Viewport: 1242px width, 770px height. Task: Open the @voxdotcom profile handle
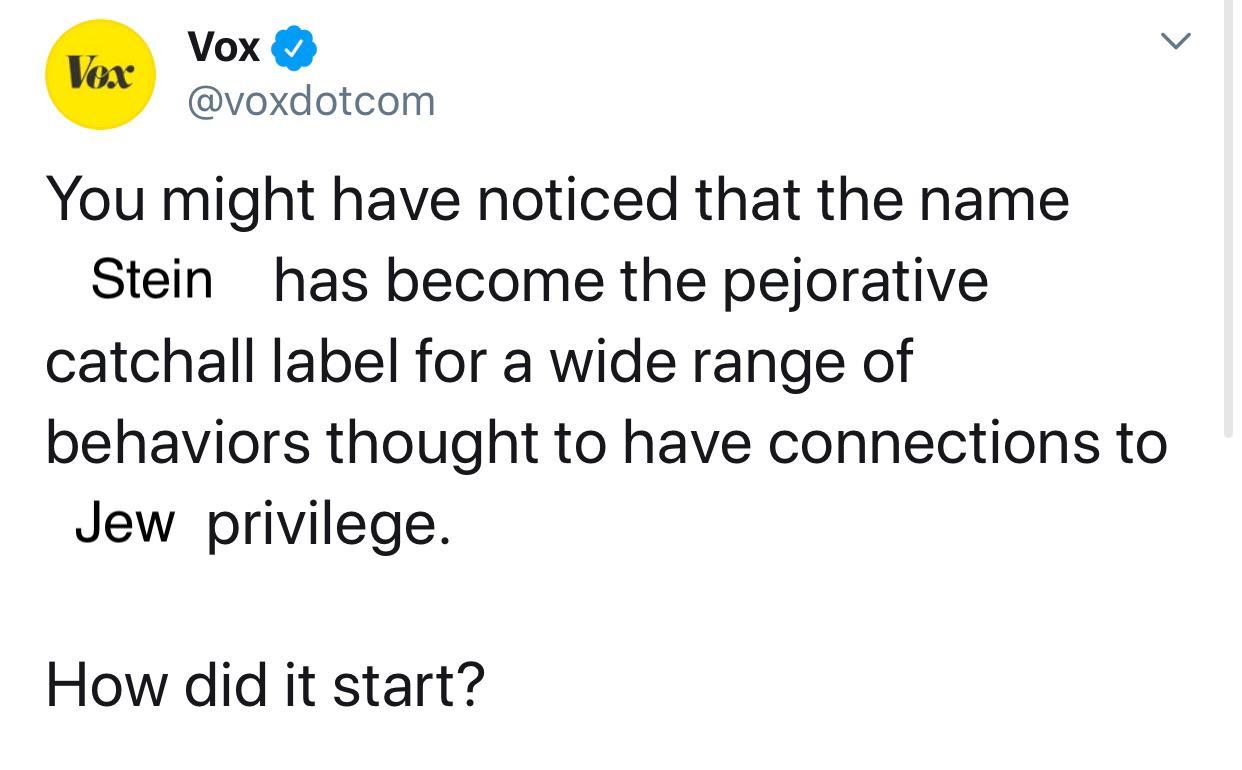click(x=310, y=100)
